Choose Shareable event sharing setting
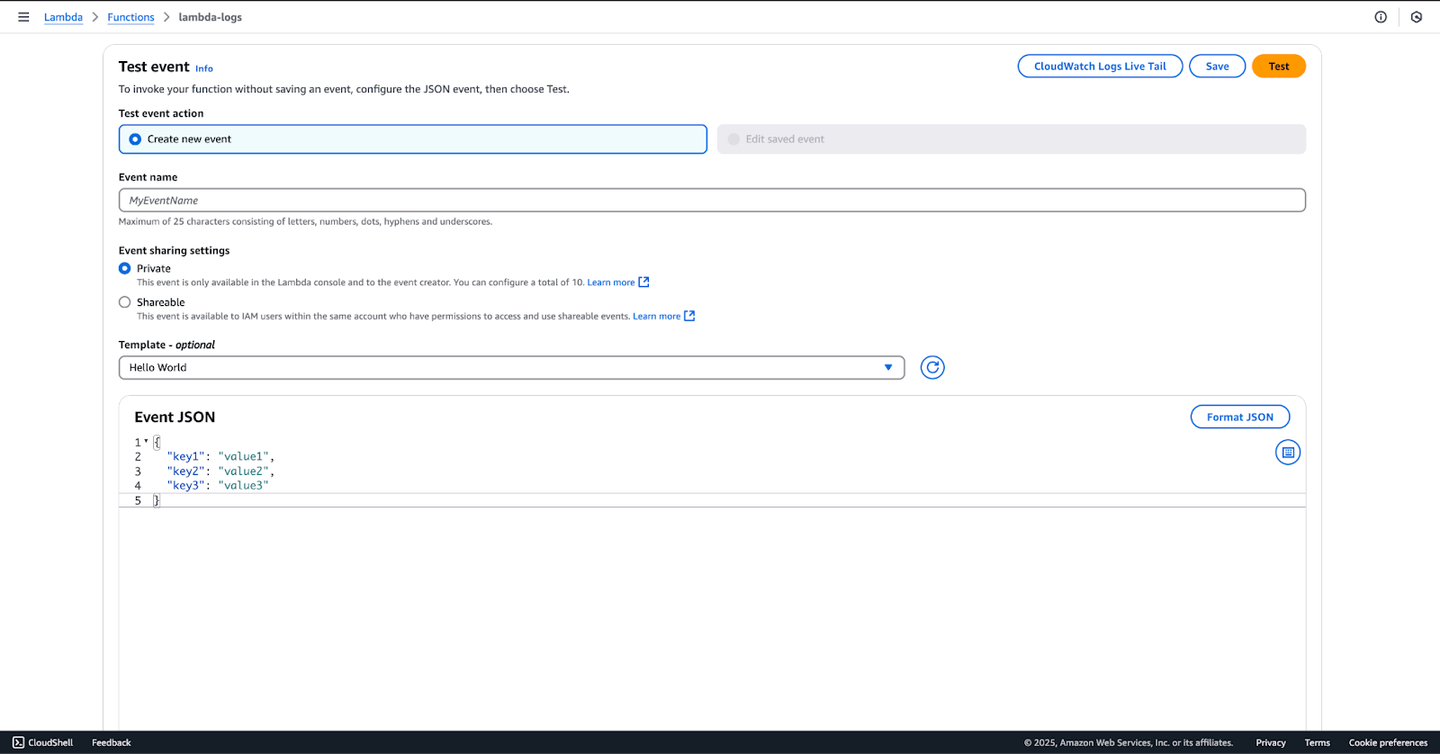Screen dimensions: 1440x754 (x=125, y=302)
